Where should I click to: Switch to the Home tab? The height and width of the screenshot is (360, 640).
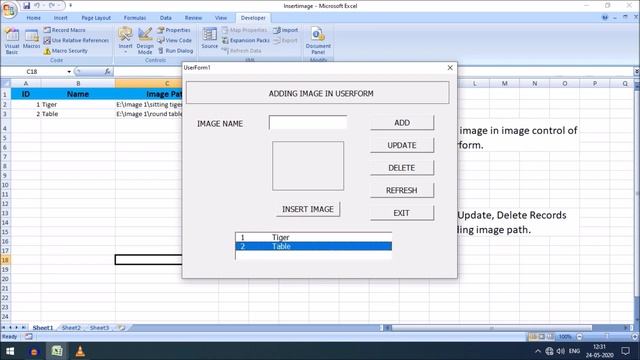tap(33, 18)
